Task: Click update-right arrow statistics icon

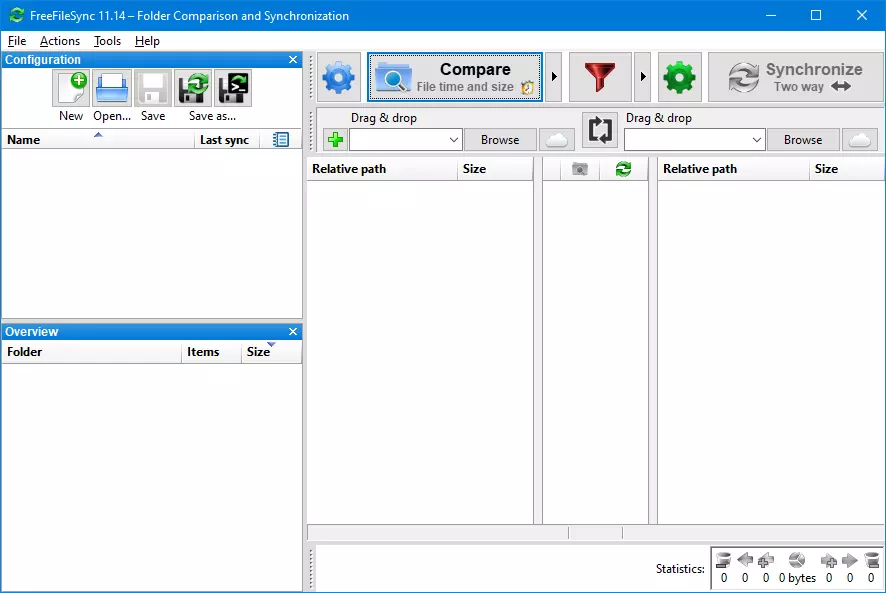Action: (850, 560)
